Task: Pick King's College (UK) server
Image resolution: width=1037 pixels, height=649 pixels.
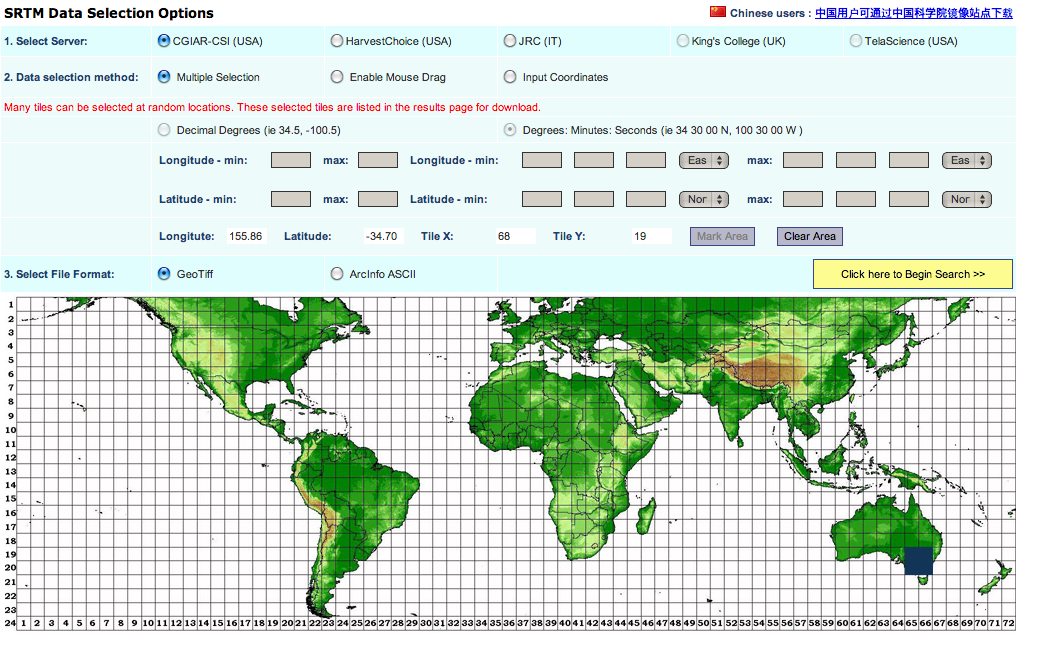Action: click(x=683, y=41)
